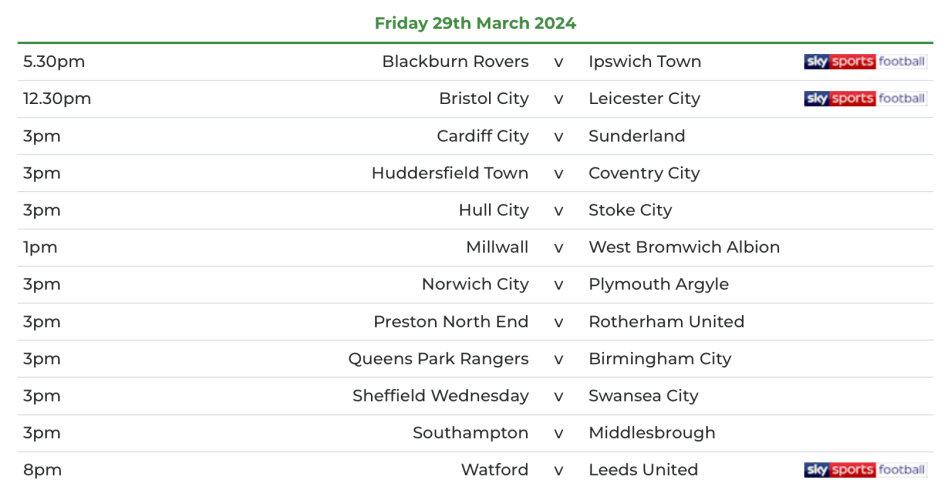
Task: Select Hull City team name
Action: click(494, 210)
